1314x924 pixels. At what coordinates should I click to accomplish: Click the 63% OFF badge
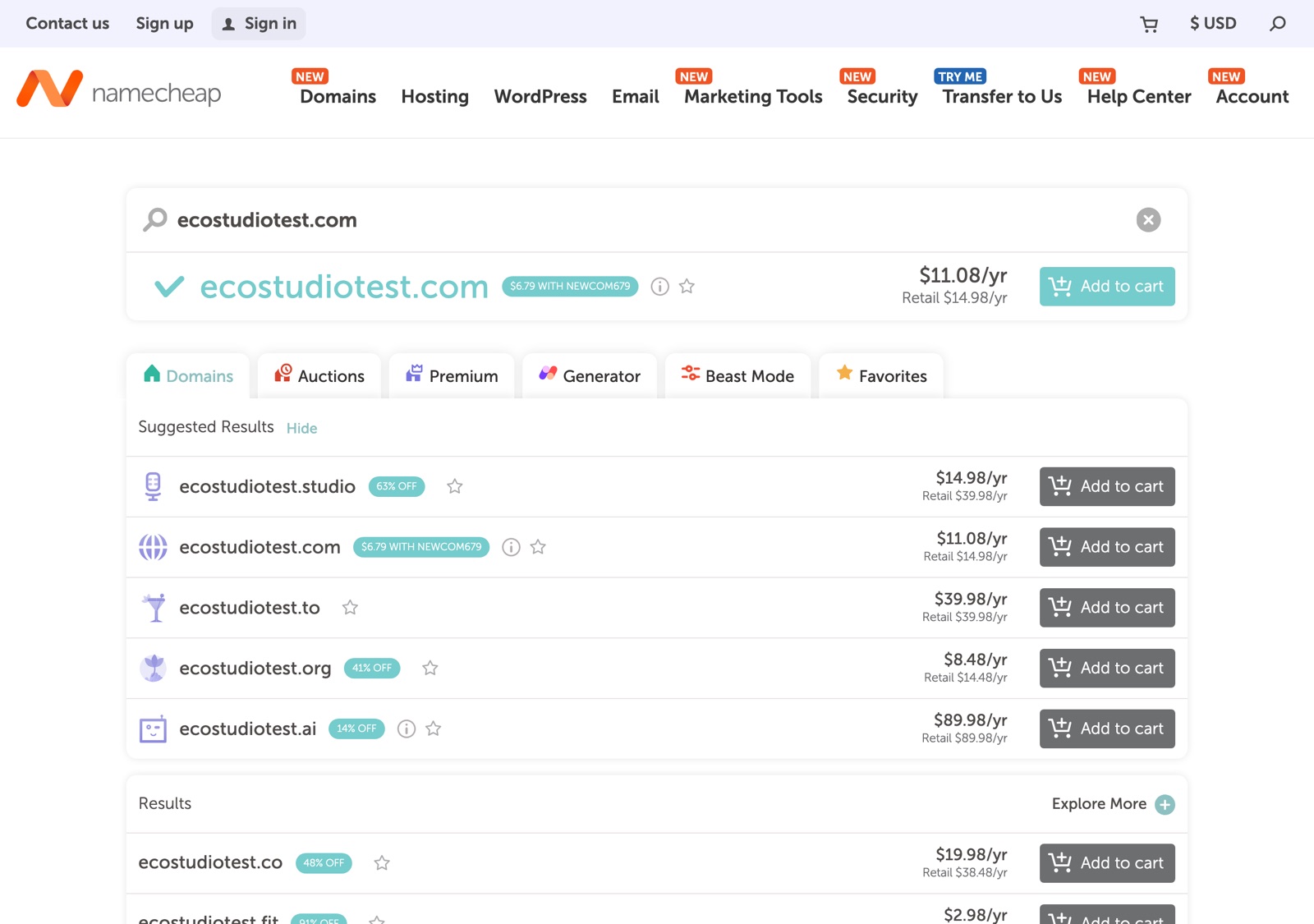pyautogui.click(x=397, y=486)
